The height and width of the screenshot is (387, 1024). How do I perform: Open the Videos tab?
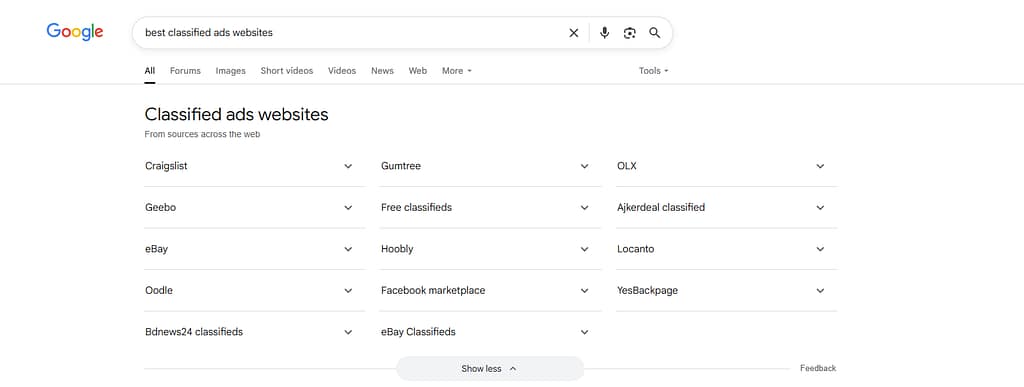coord(342,70)
